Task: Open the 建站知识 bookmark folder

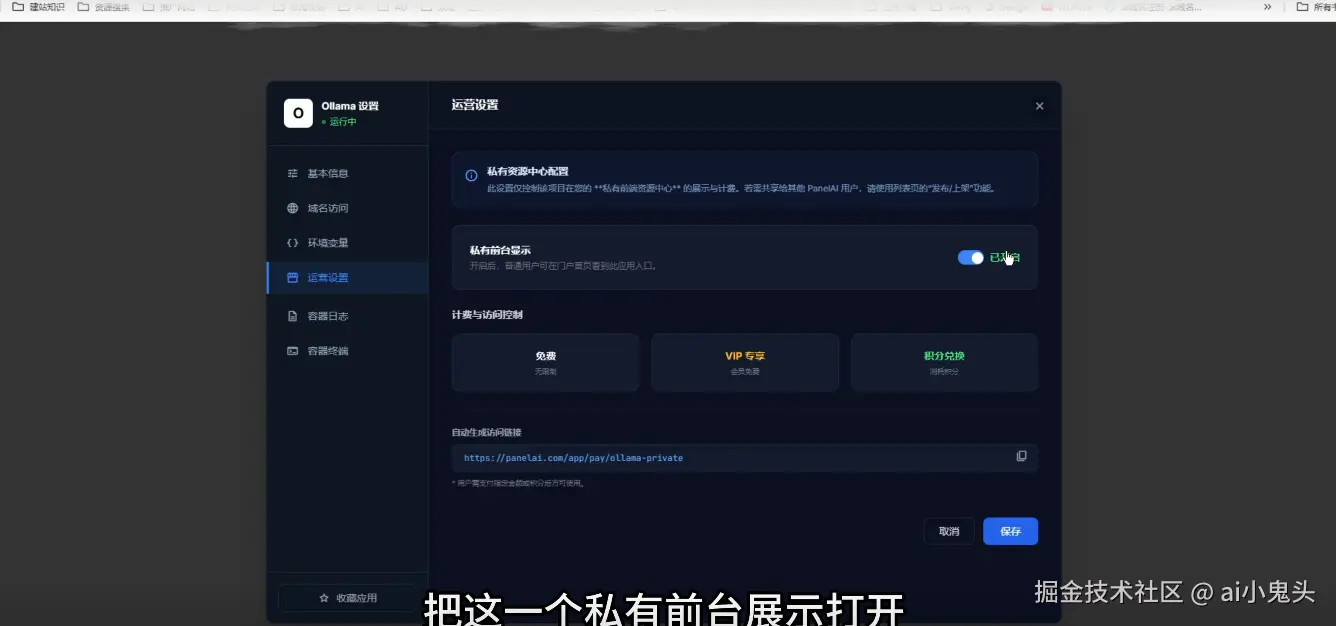Action: (x=39, y=7)
